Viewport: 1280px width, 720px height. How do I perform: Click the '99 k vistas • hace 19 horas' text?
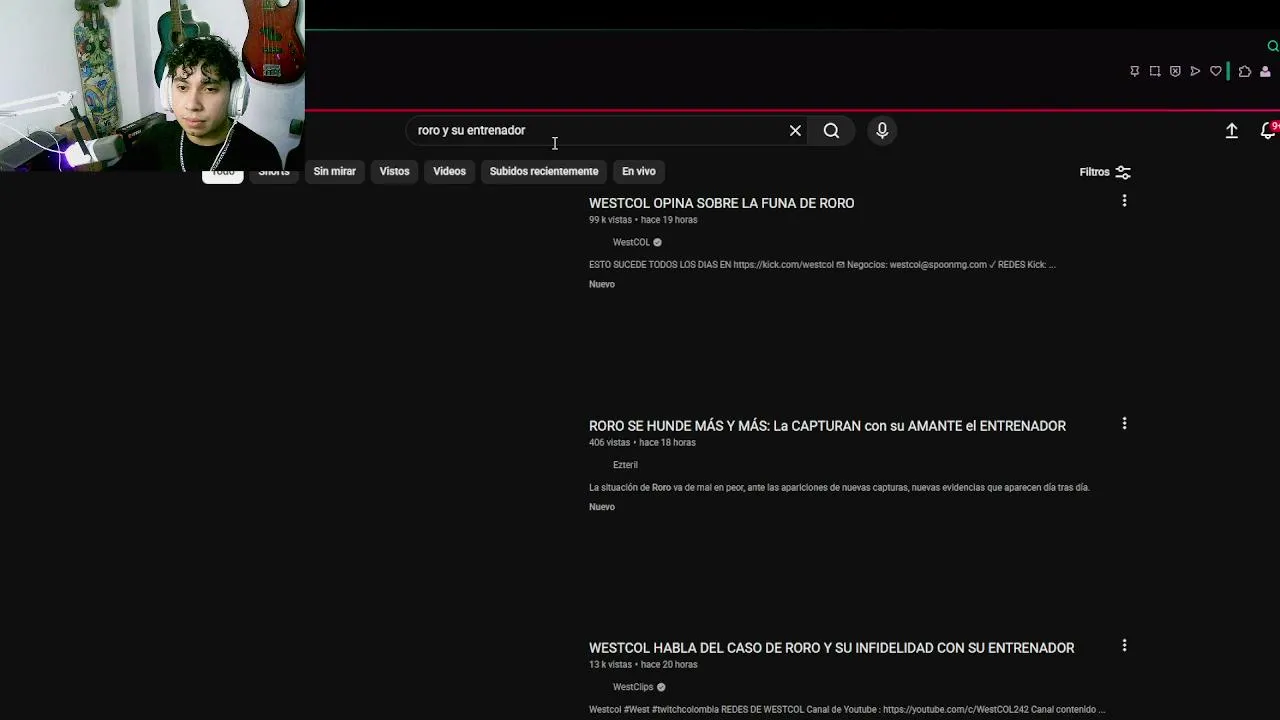(x=643, y=220)
